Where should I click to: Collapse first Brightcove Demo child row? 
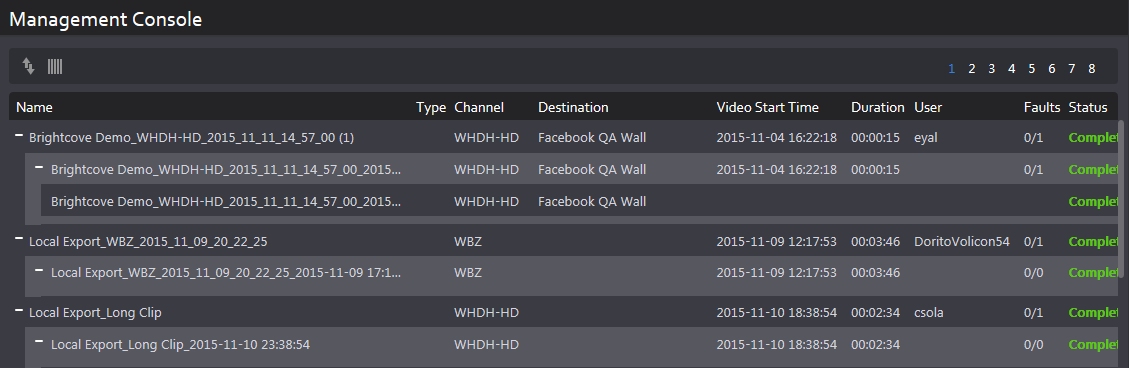pyautogui.click(x=40, y=167)
